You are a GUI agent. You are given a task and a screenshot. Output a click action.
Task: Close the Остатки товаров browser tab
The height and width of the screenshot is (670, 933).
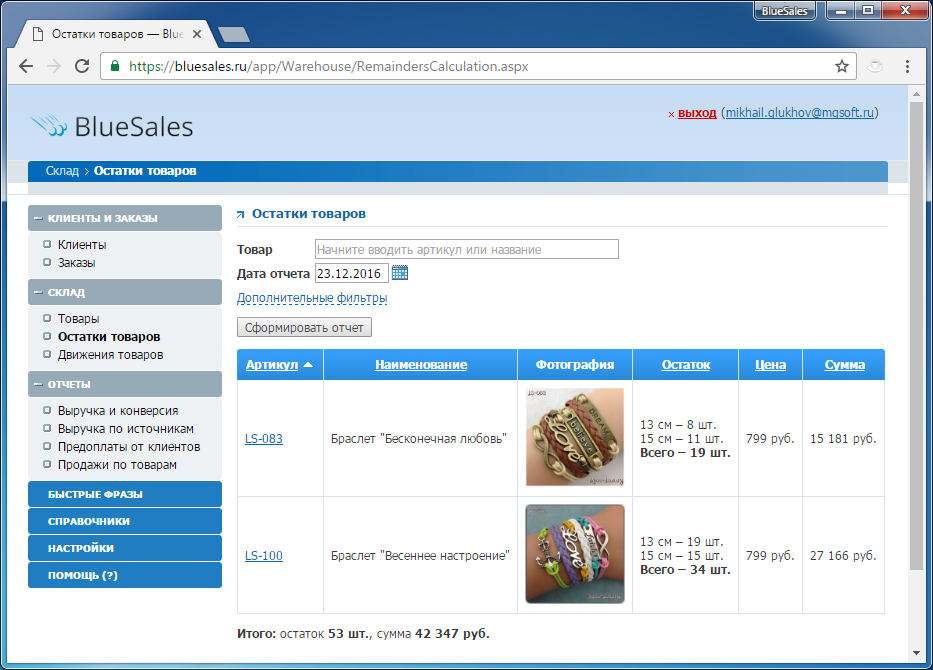[196, 34]
